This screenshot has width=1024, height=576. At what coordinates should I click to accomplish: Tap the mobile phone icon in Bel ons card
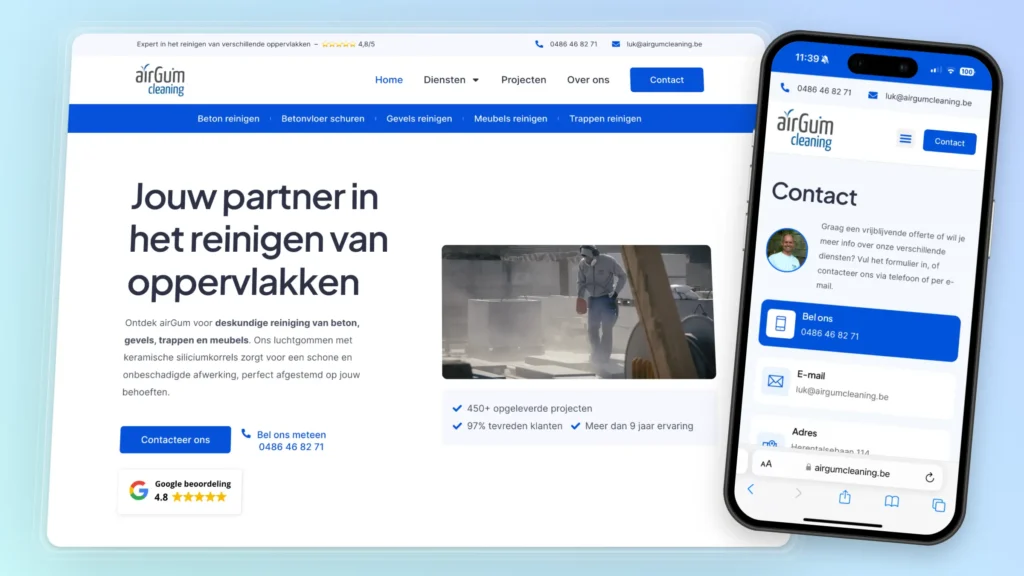coord(780,323)
